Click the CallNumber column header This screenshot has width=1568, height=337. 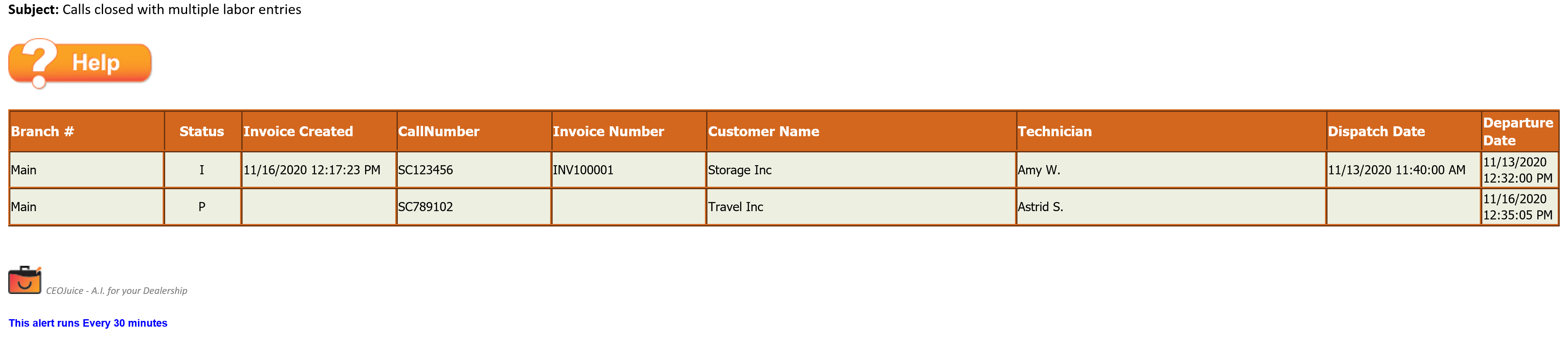coord(474,131)
